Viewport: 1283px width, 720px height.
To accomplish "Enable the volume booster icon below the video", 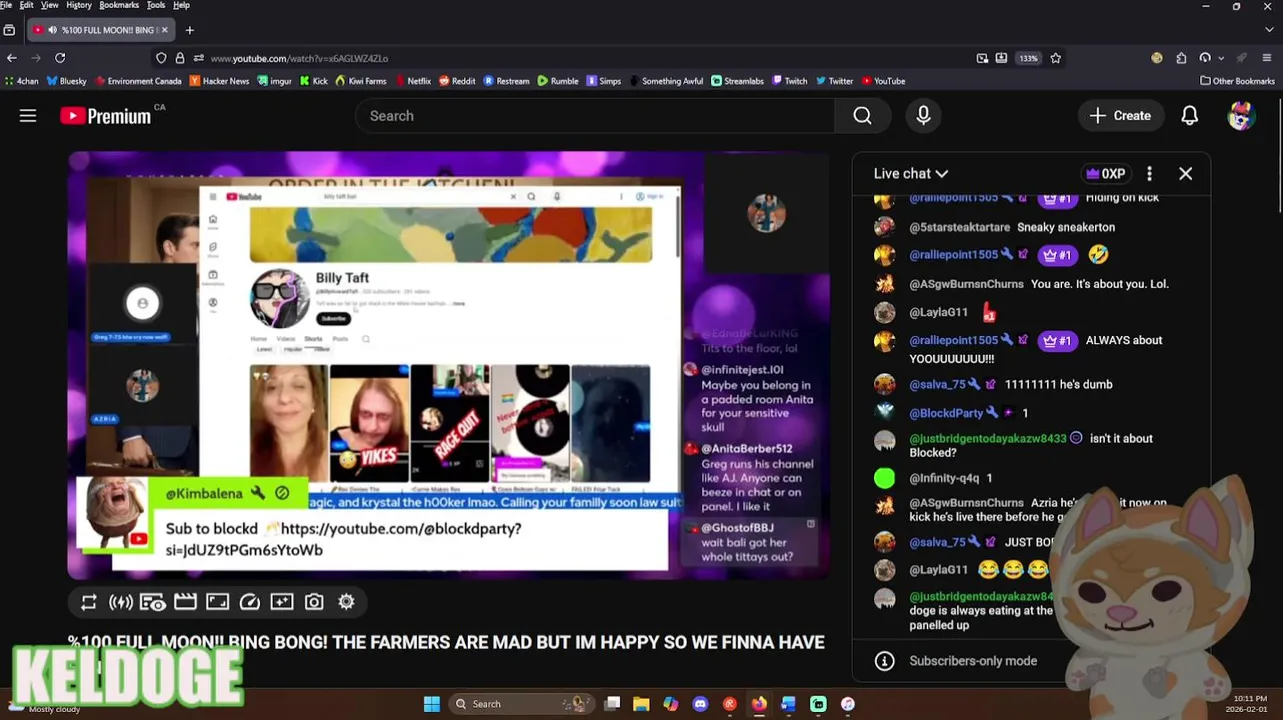I will [121, 602].
